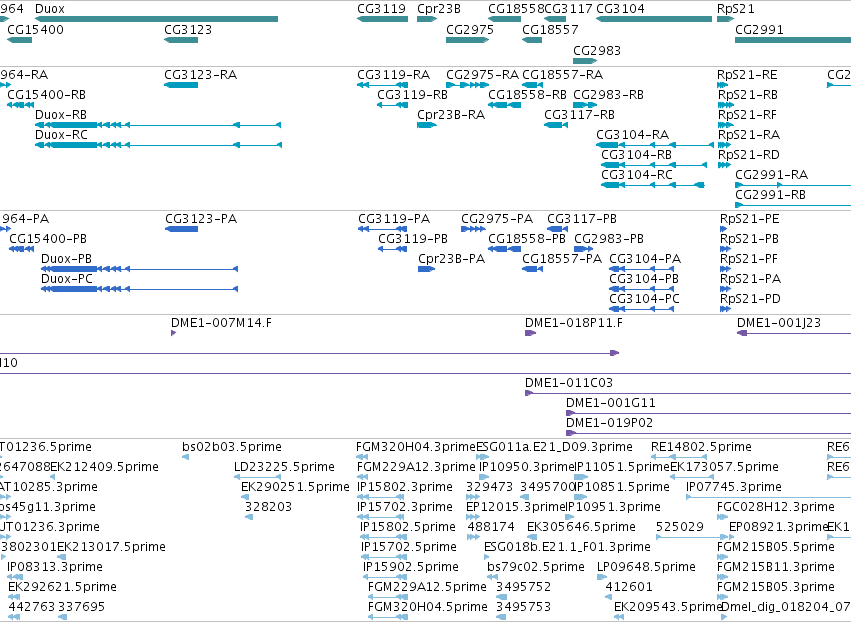Image resolution: width=851 pixels, height=622 pixels.
Task: Click protein CG3104-PA
Action: click(x=645, y=259)
